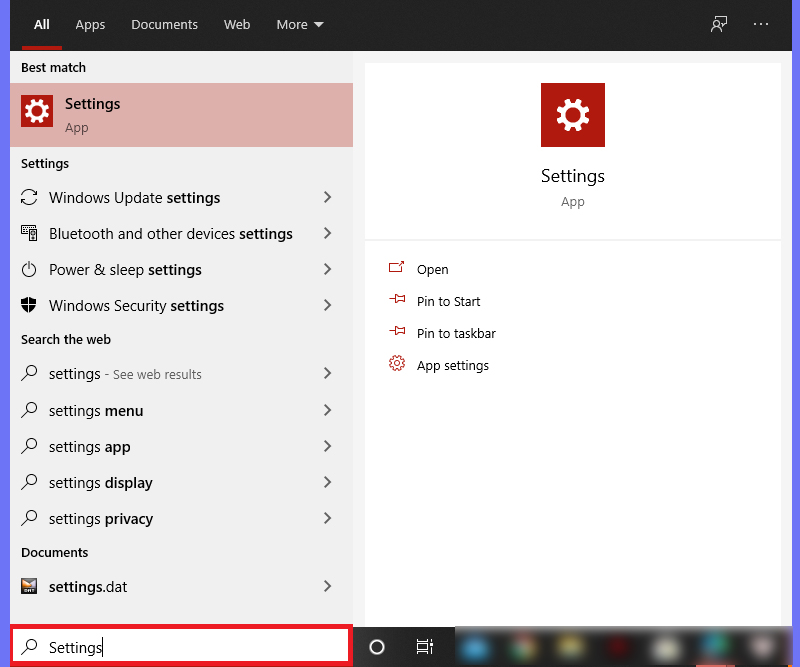Click the search icon beside 'settings privacy'
The height and width of the screenshot is (667, 800).
pos(29,518)
